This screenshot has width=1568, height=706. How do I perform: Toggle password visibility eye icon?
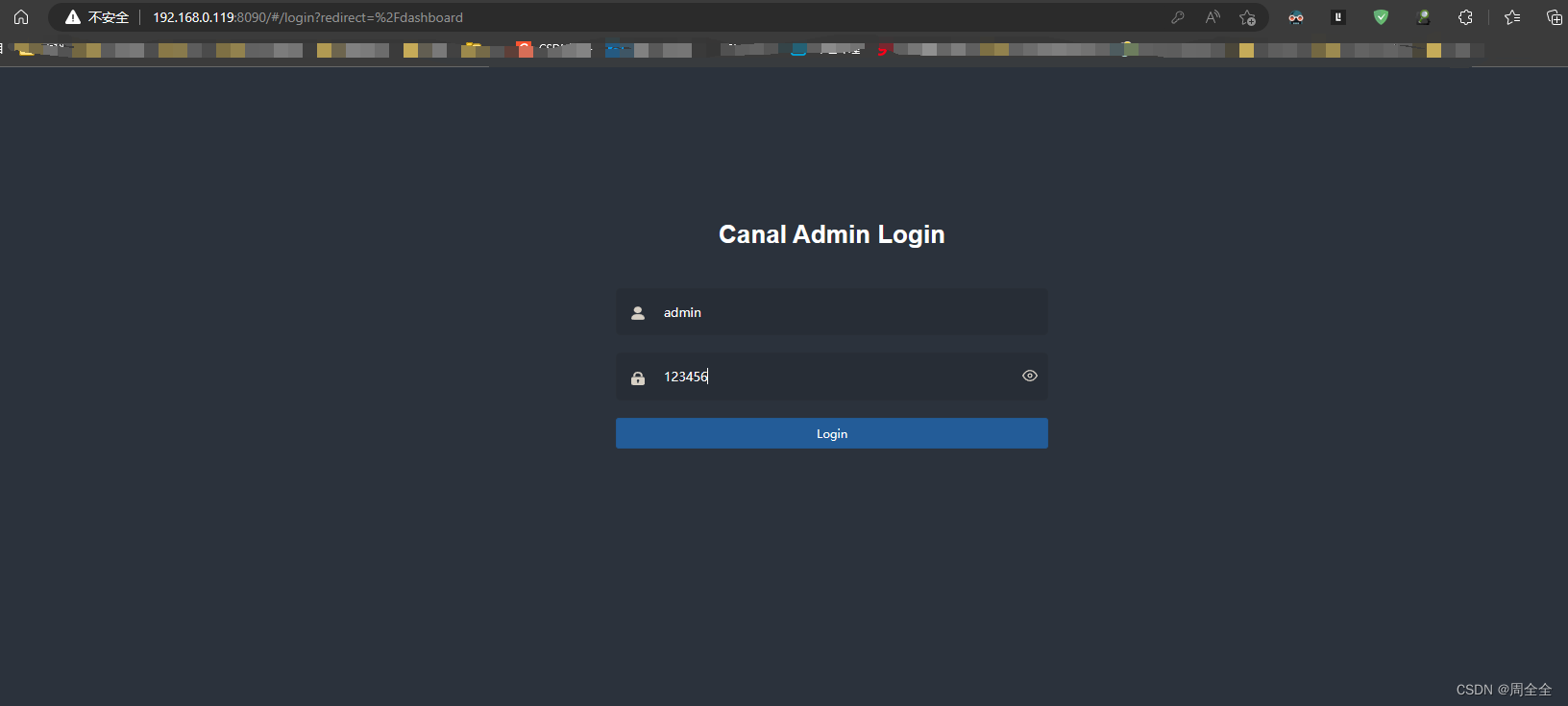1030,376
